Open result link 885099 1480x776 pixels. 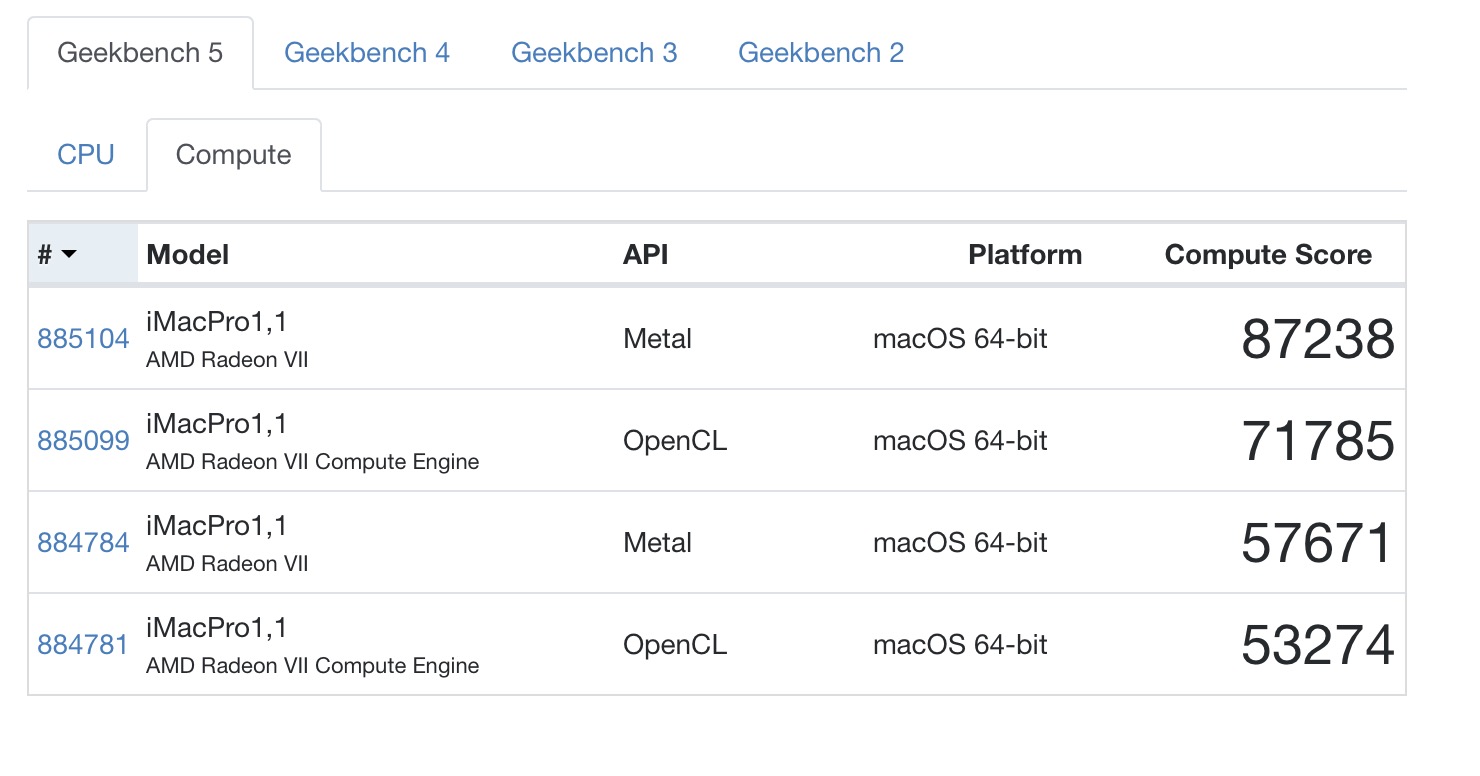click(83, 441)
